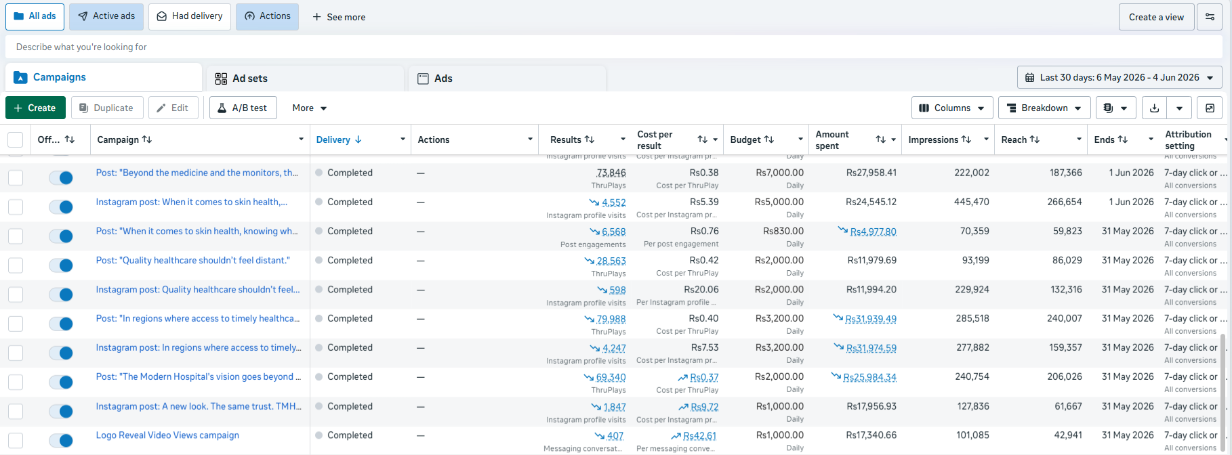This screenshot has width=1232, height=455.
Task: Sort by Cost per result arrows
Action: 702,140
